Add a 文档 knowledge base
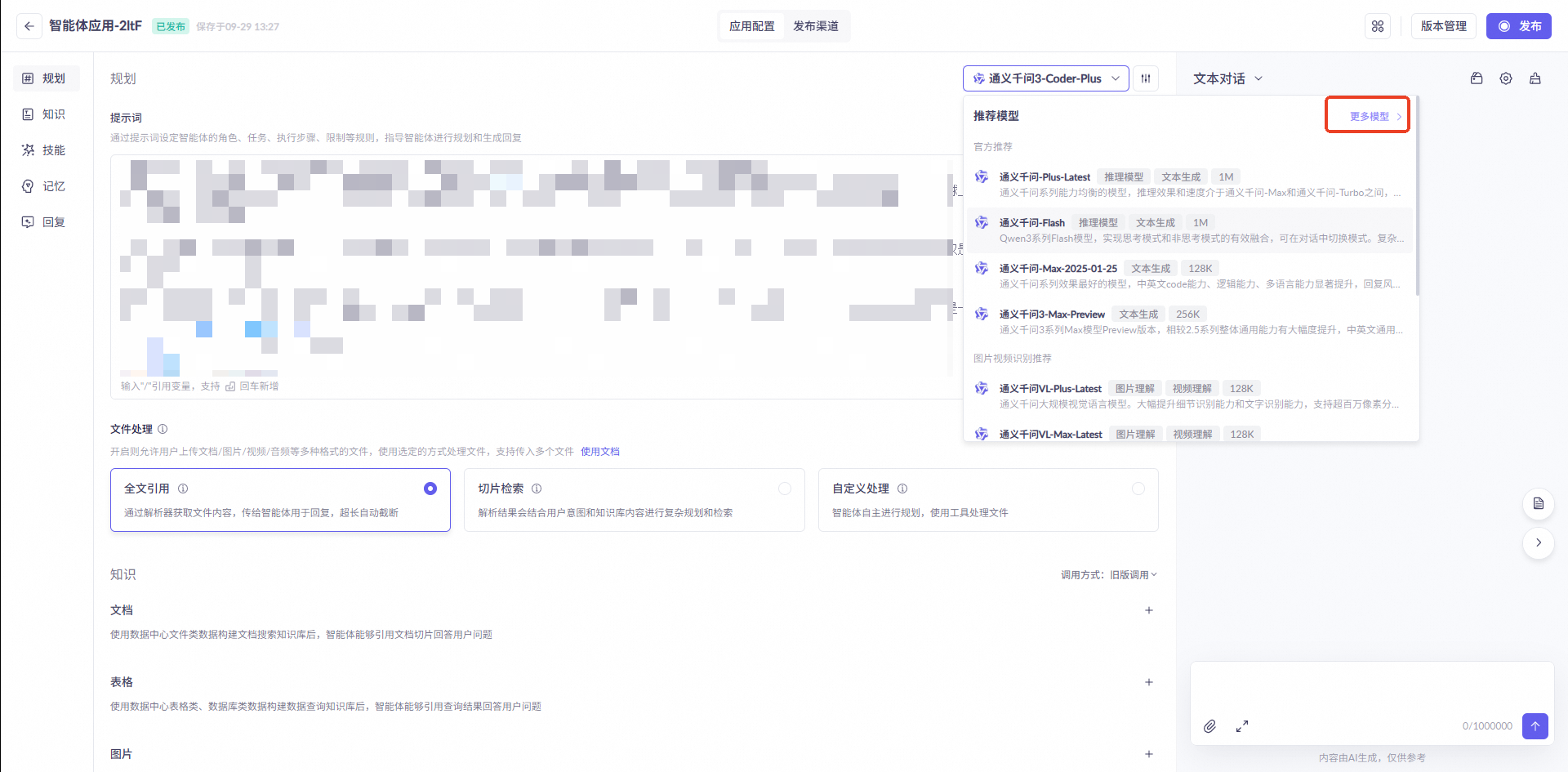 point(1149,610)
